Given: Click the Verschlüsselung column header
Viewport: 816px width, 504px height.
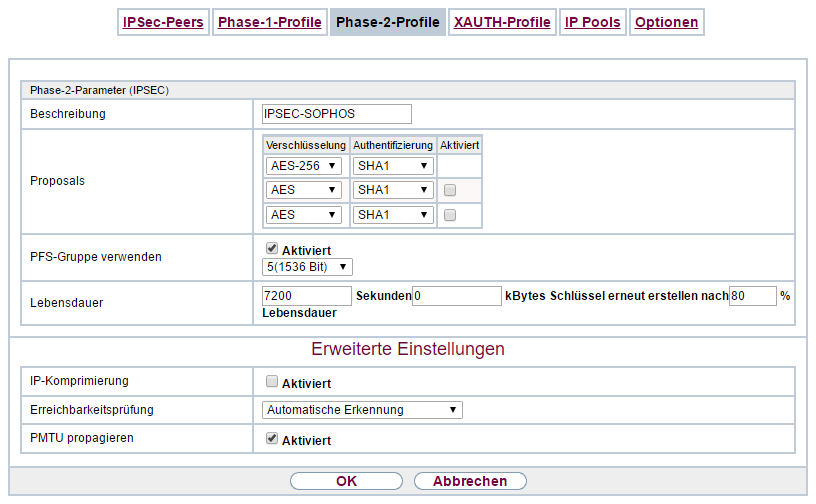Looking at the screenshot, I should point(306,145).
